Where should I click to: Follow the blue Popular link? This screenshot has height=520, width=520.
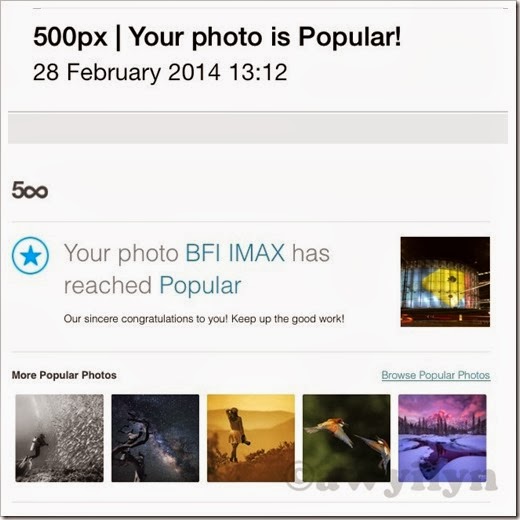200,286
